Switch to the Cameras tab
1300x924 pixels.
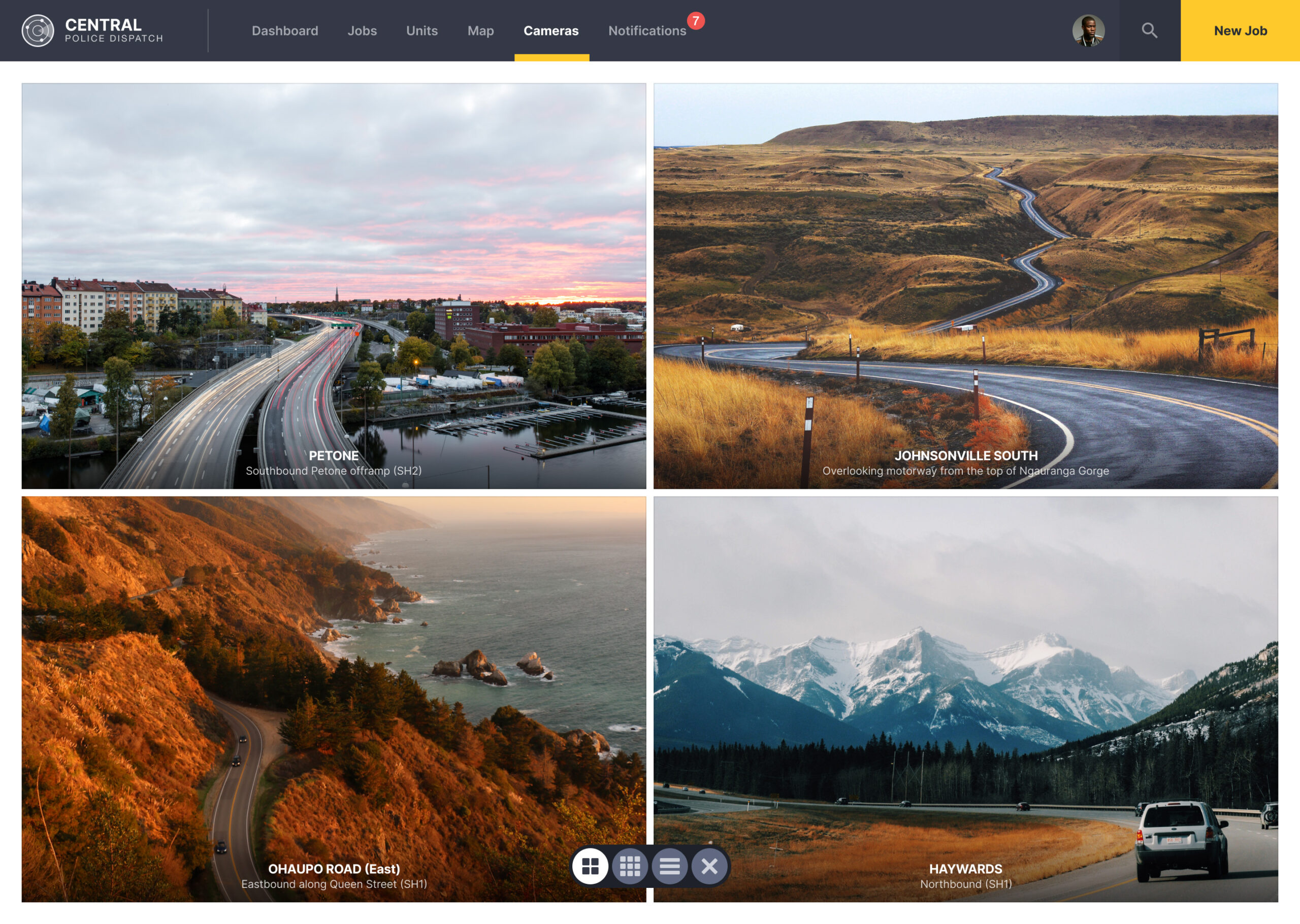[551, 30]
